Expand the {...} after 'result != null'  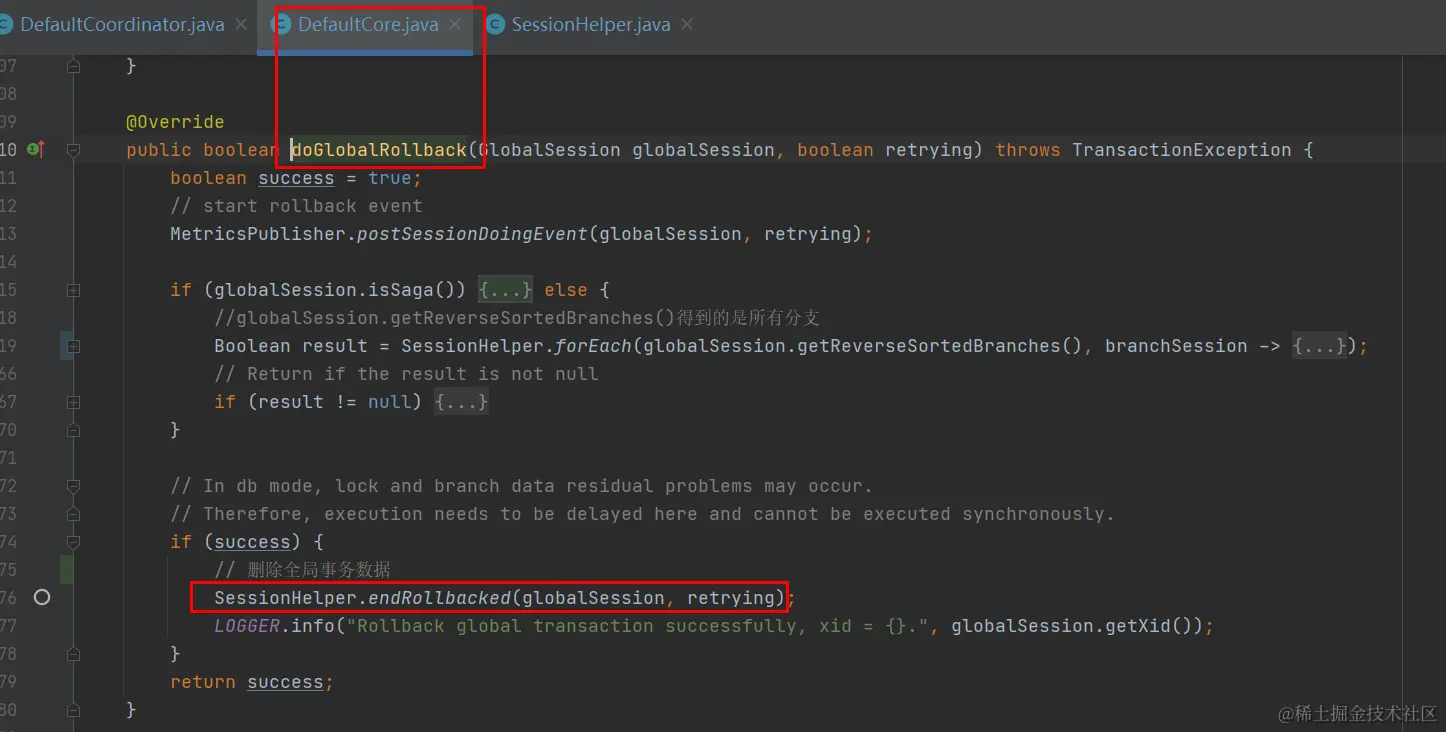click(x=461, y=402)
